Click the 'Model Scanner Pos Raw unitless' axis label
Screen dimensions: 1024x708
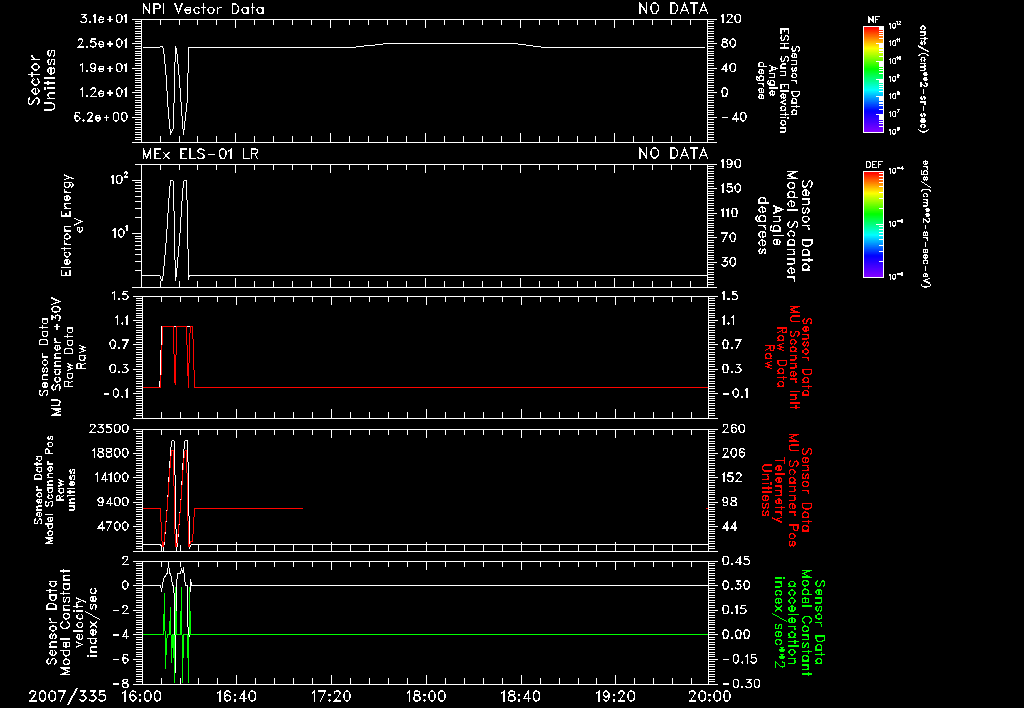(x=55, y=490)
